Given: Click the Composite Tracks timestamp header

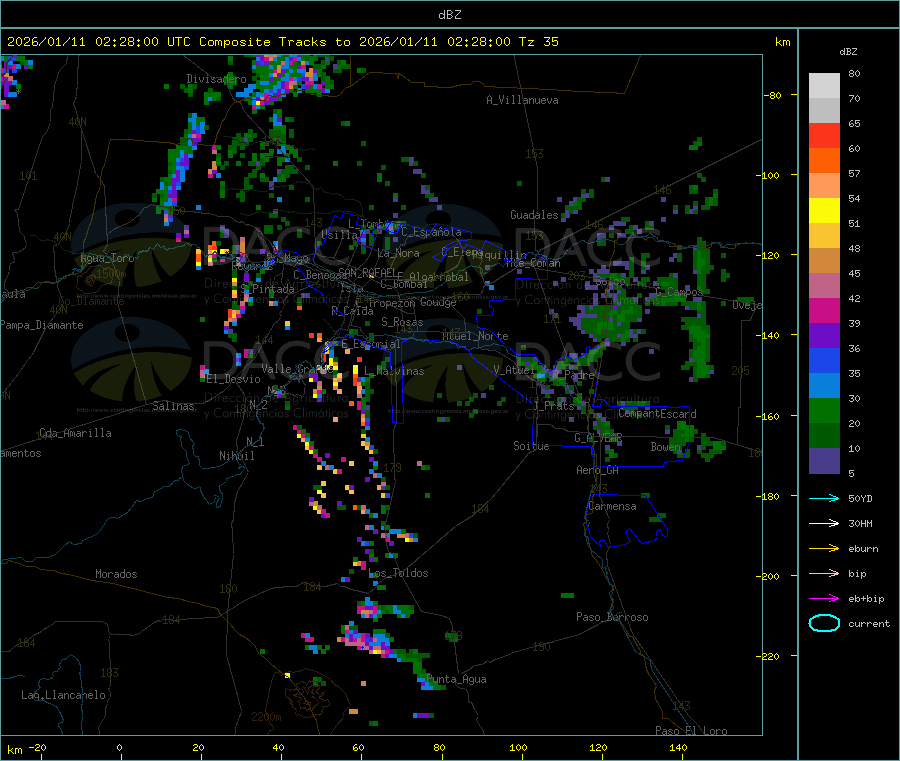Looking at the screenshot, I should click(282, 41).
